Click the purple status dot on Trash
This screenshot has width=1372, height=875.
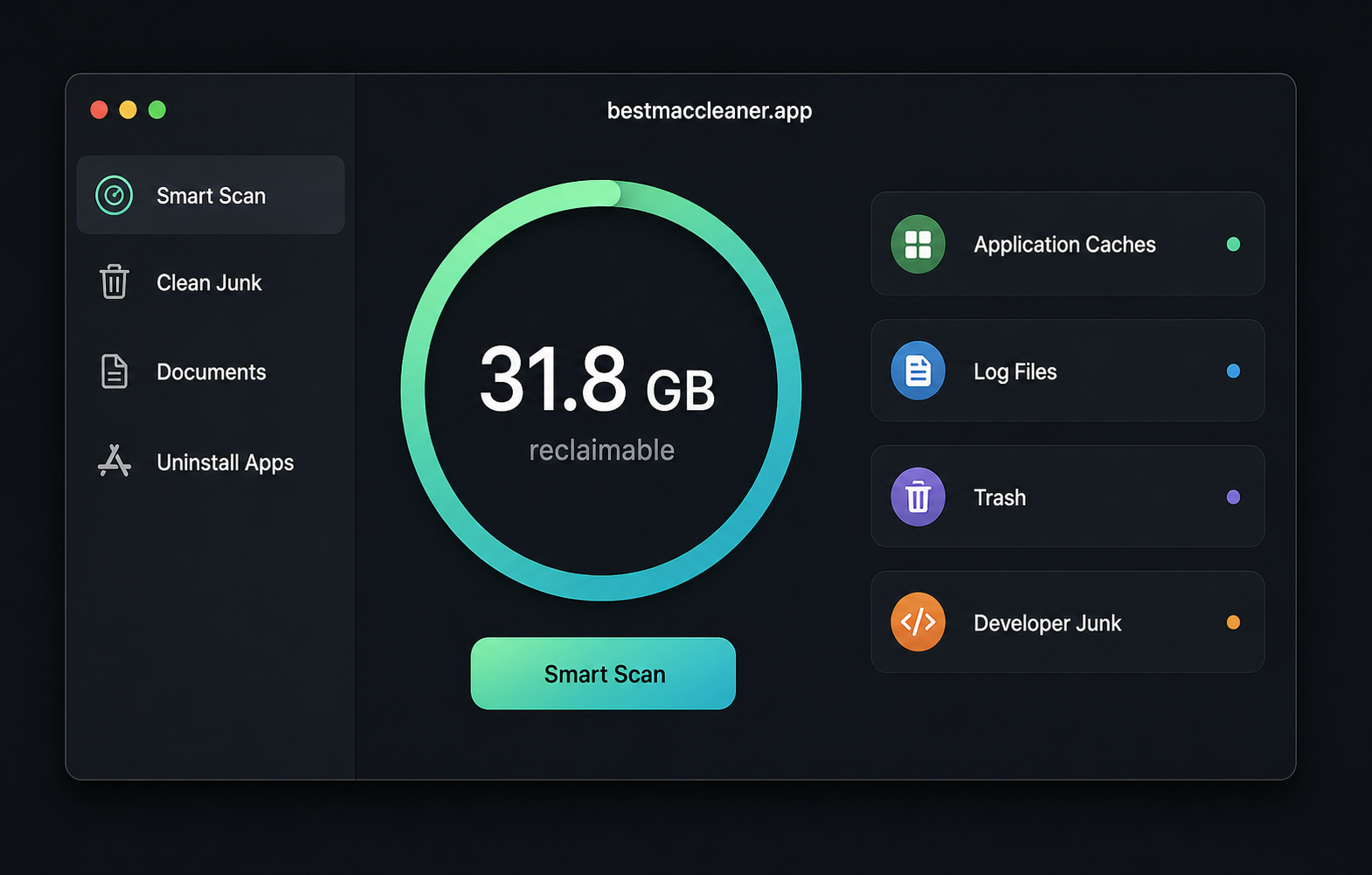[1233, 497]
